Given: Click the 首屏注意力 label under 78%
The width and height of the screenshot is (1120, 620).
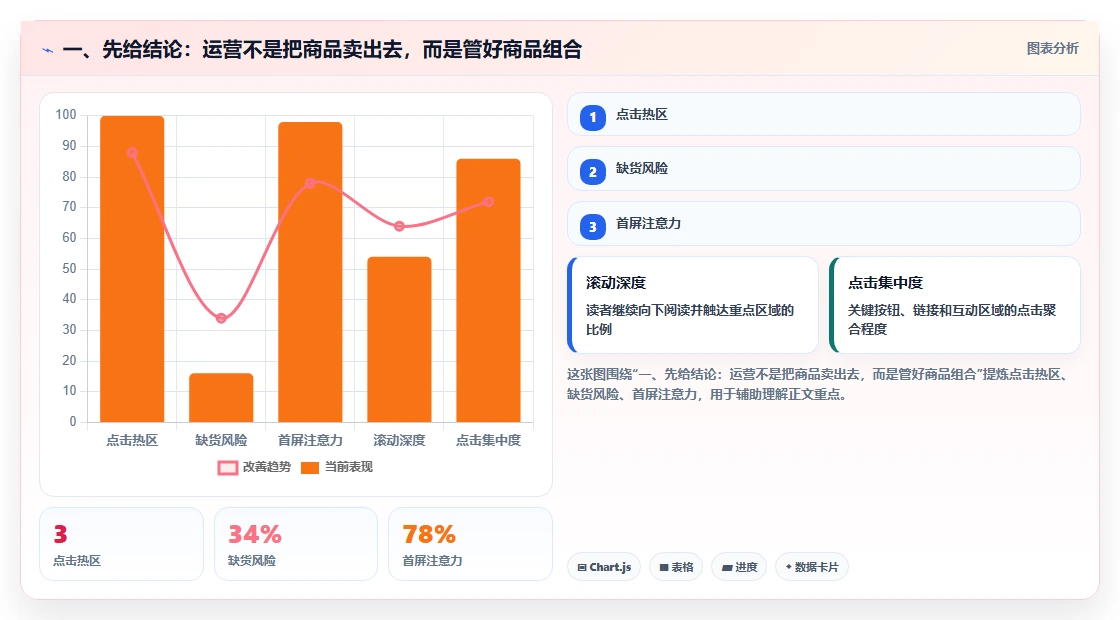Looking at the screenshot, I should pyautogui.click(x=432, y=561).
